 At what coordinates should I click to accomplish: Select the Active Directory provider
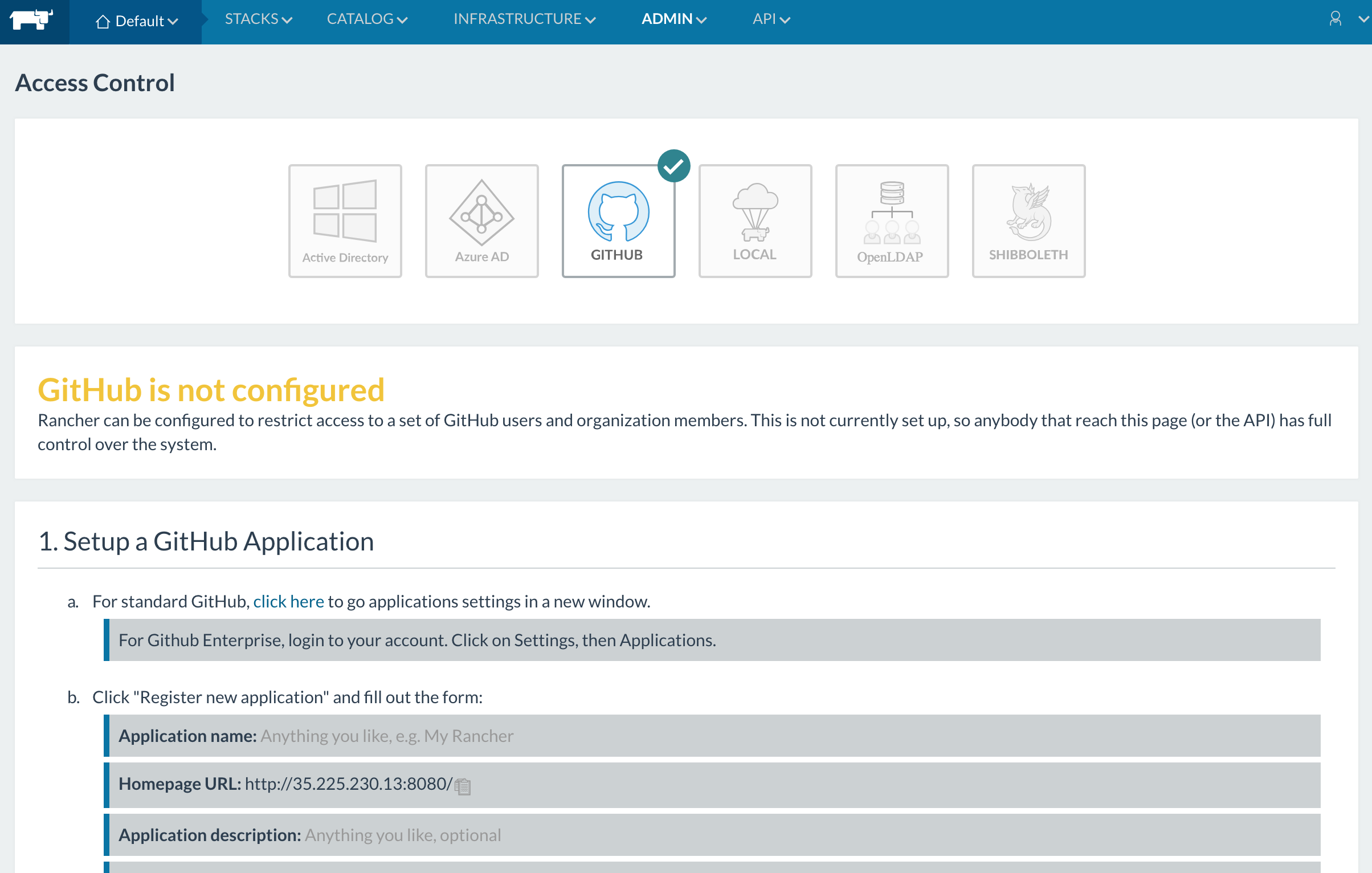click(345, 221)
